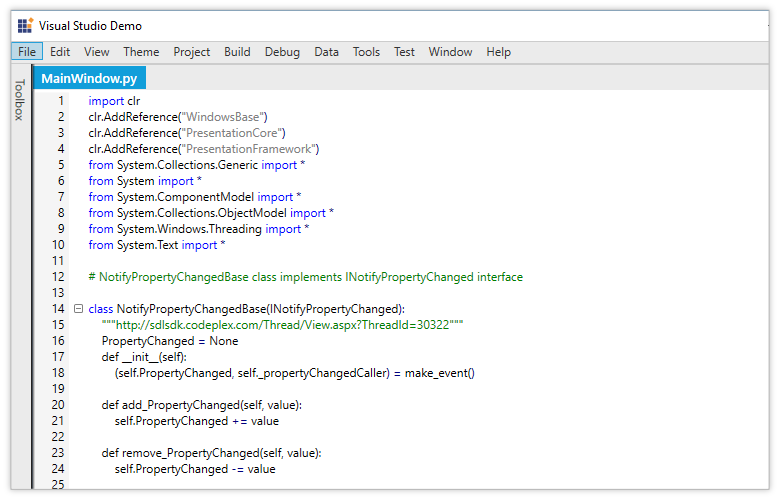Place cursor on 'import clr' line

pos(114,101)
